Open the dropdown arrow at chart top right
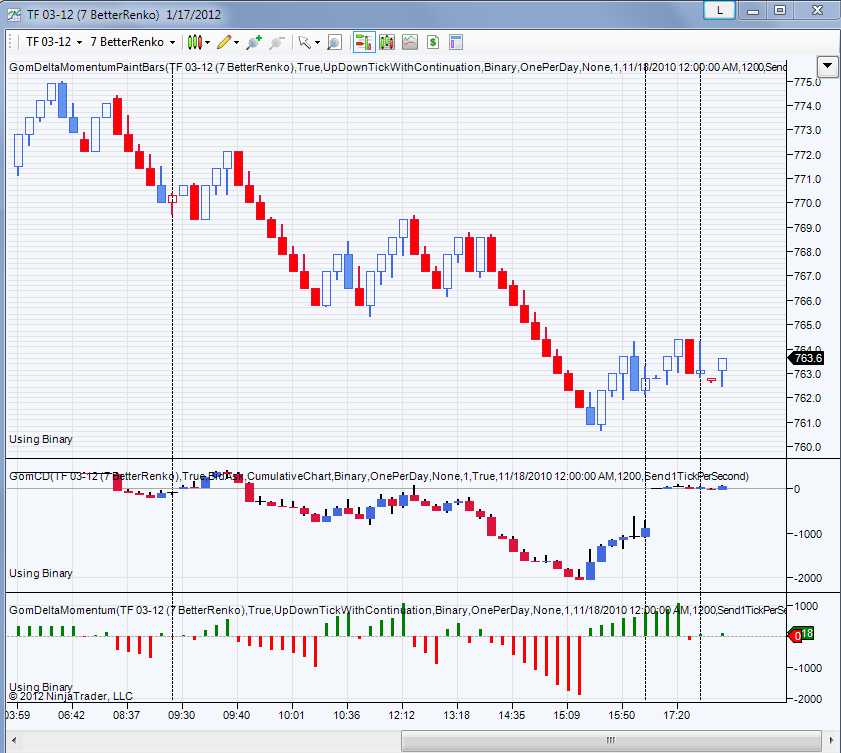841x753 pixels. (828, 66)
